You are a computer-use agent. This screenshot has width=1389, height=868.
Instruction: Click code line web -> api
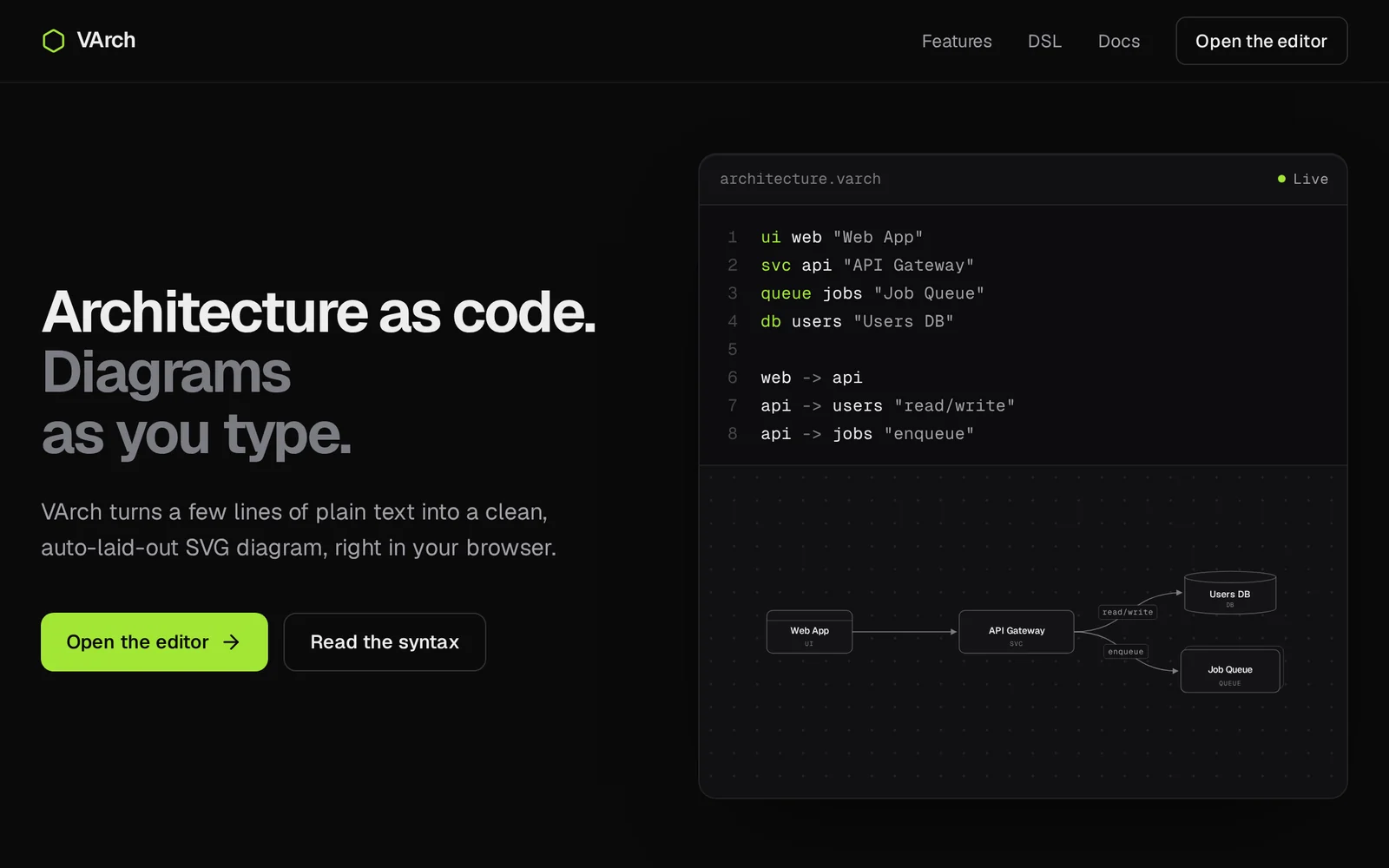812,378
